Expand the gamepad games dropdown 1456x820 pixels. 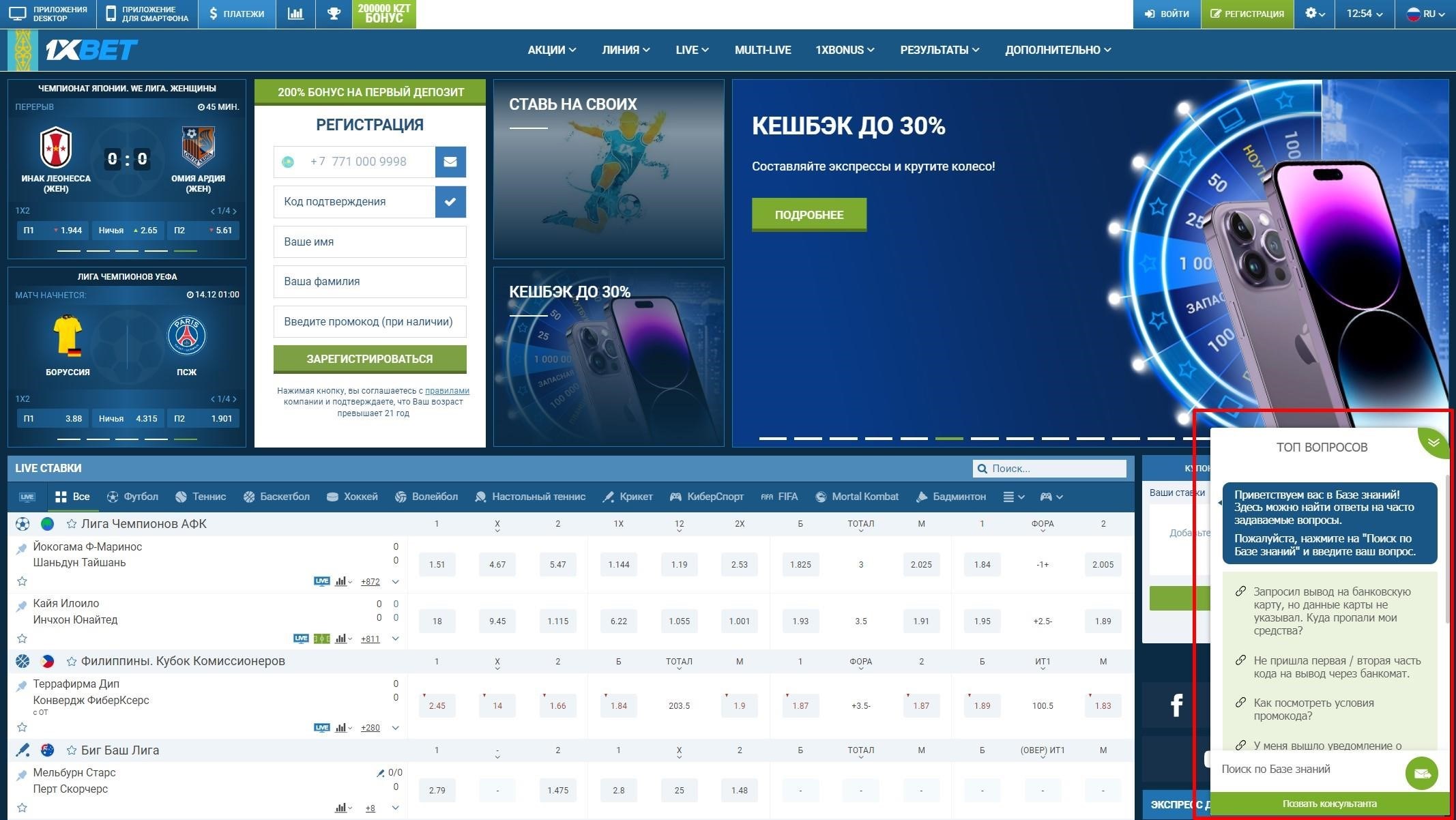(1051, 497)
